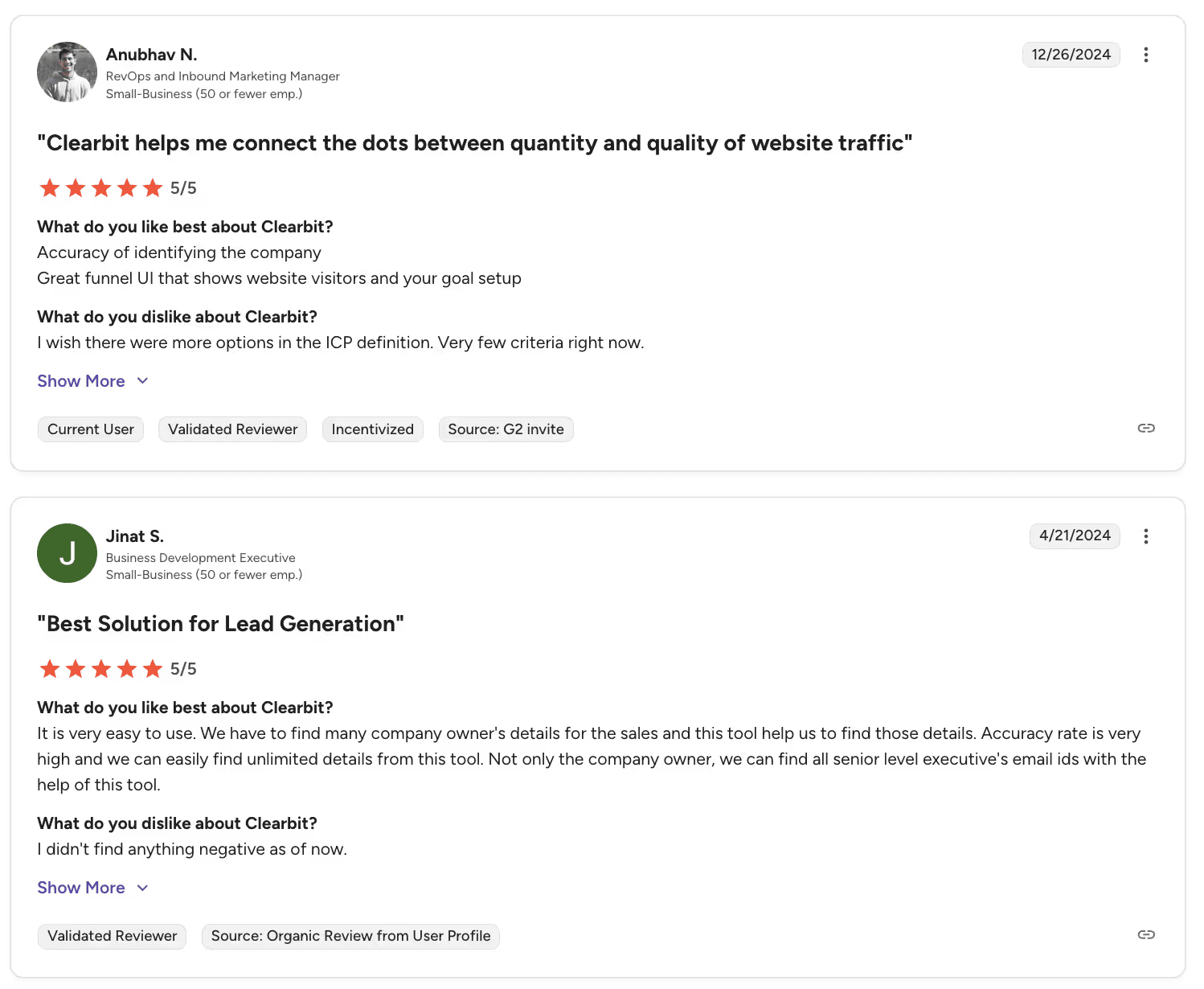
Task: Click the 5/5 rating label on Jinat's review
Action: click(x=183, y=668)
